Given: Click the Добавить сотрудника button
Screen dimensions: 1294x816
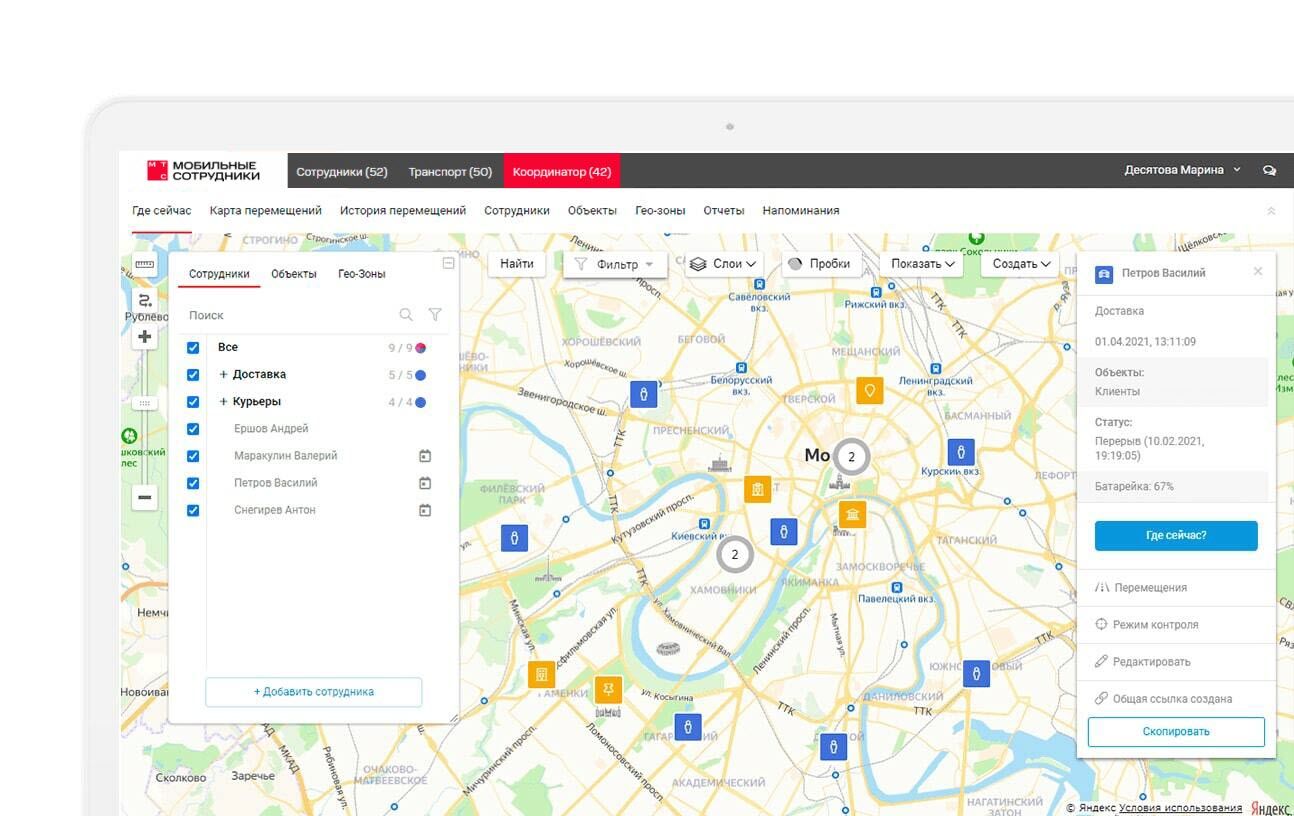Looking at the screenshot, I should [x=313, y=692].
